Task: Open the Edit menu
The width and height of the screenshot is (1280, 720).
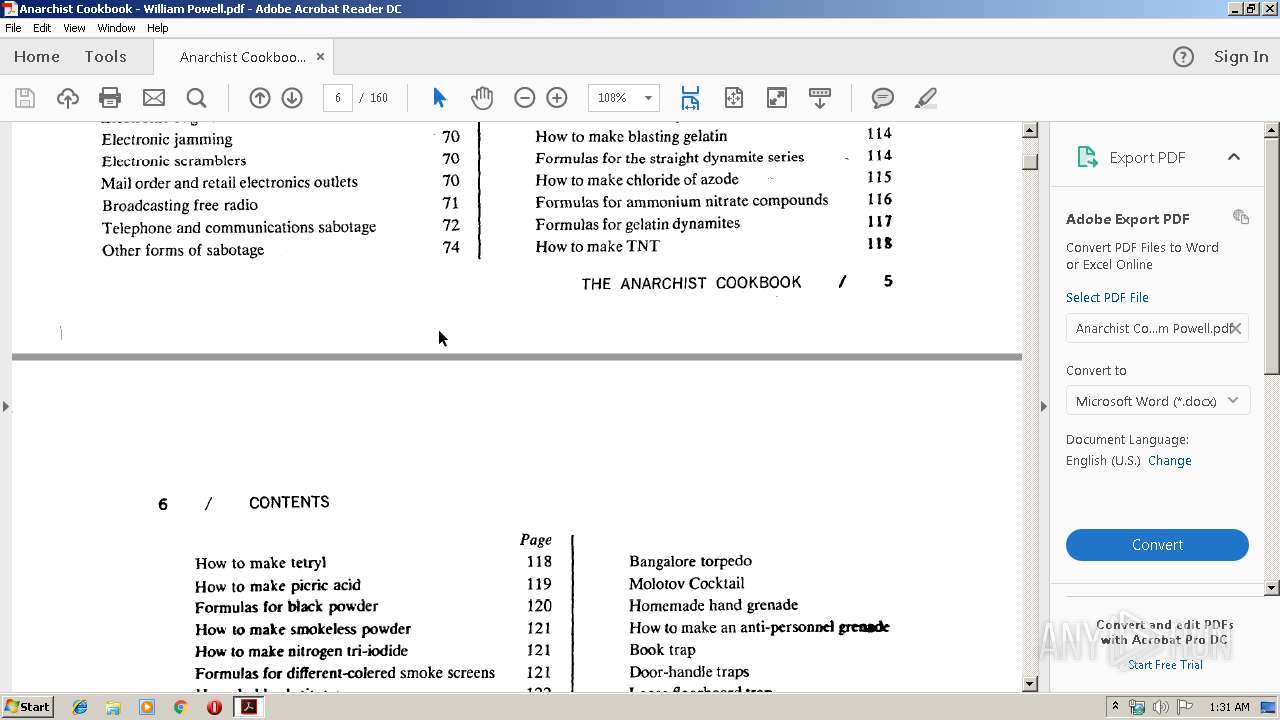Action: pyautogui.click(x=42, y=28)
